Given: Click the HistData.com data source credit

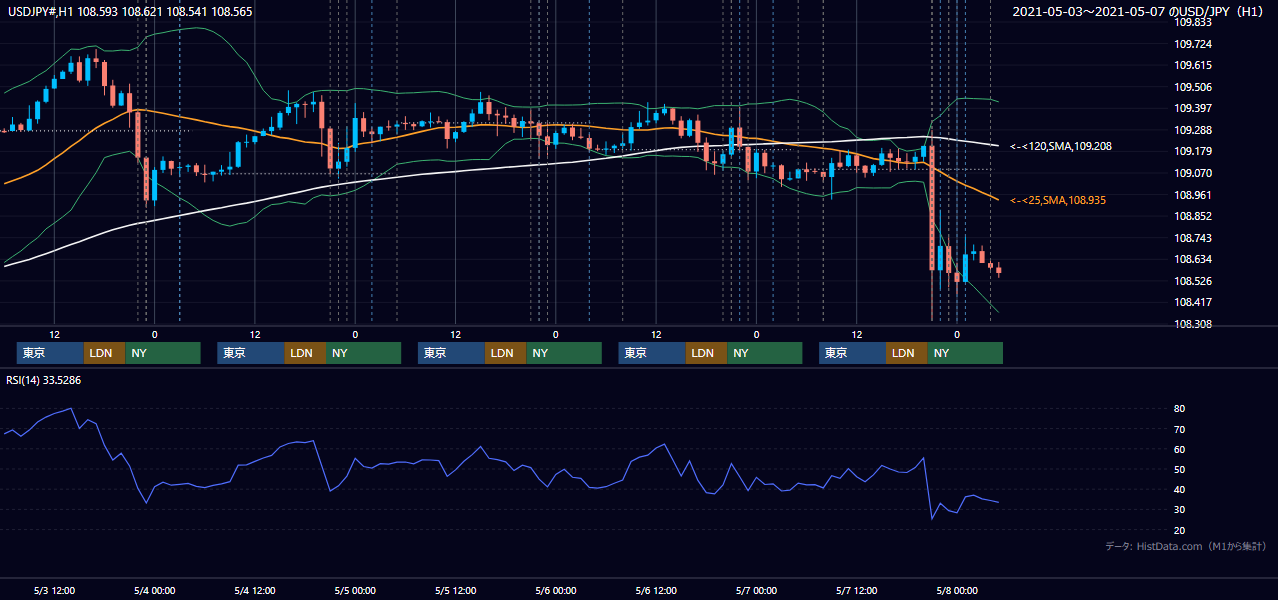Looking at the screenshot, I should (1186, 546).
